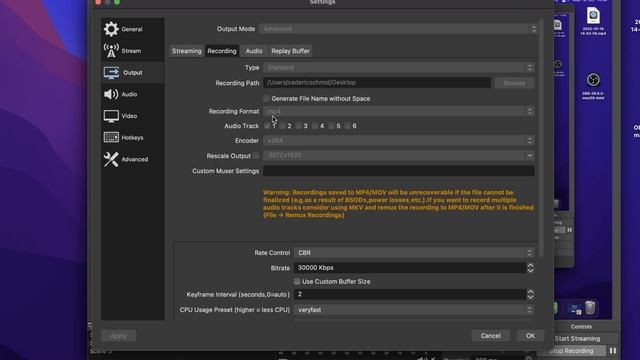Toggle audio track 6 checkbox

(x=347, y=126)
